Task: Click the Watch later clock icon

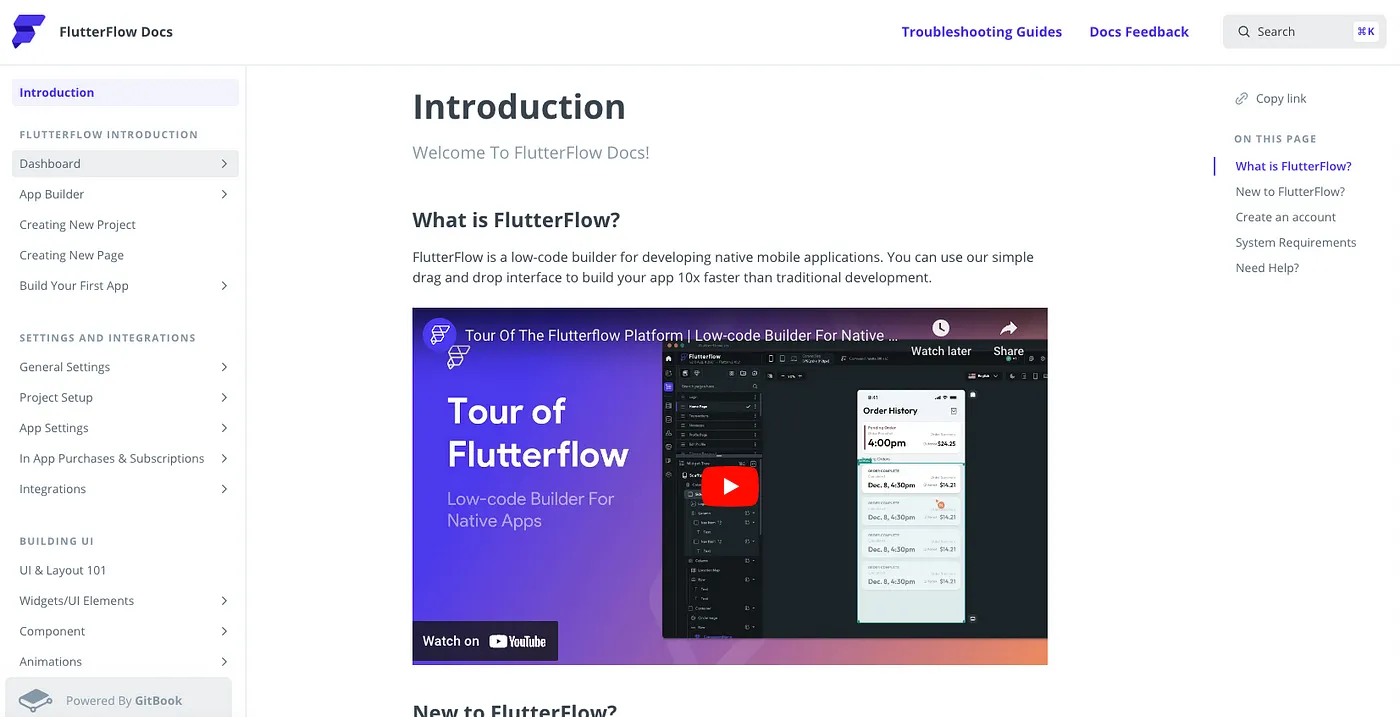Action: (x=940, y=329)
